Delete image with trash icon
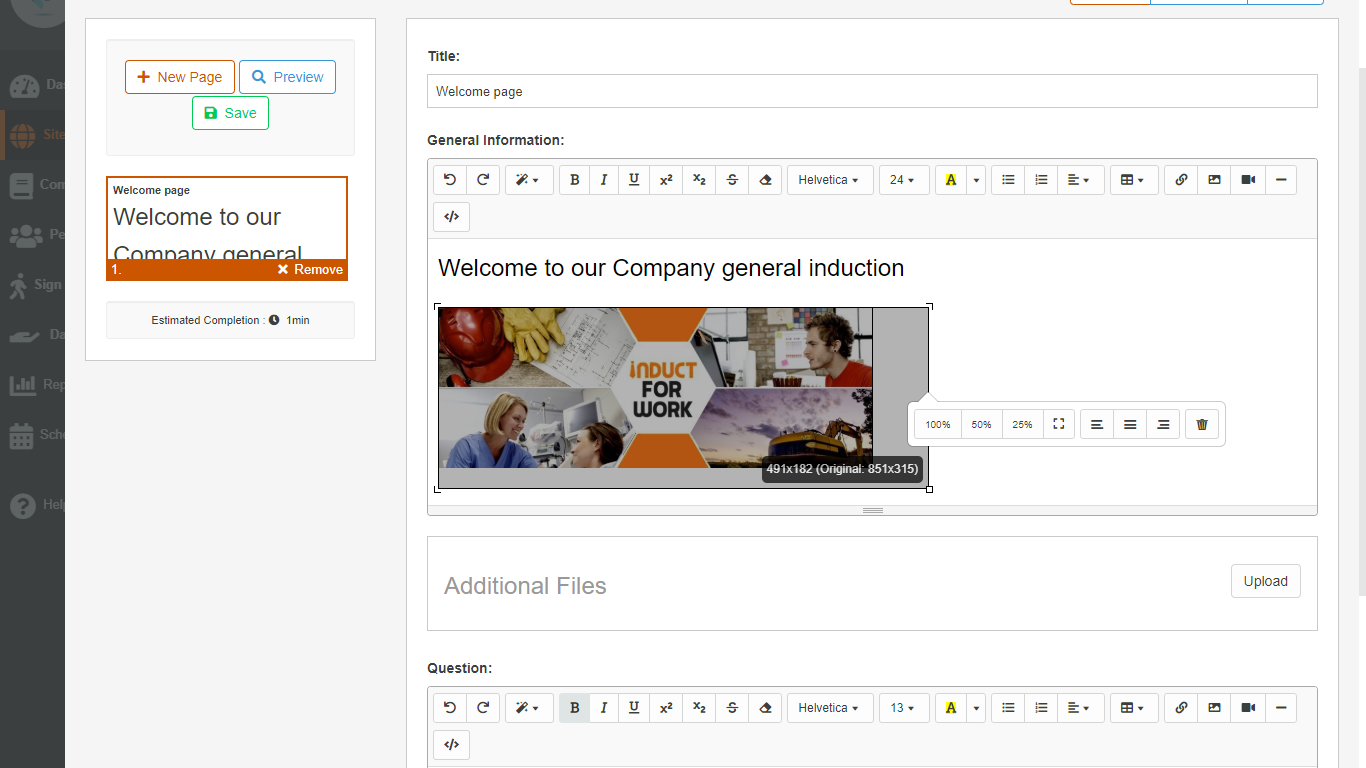Screen dimensions: 1366x768 [x=1202, y=424]
